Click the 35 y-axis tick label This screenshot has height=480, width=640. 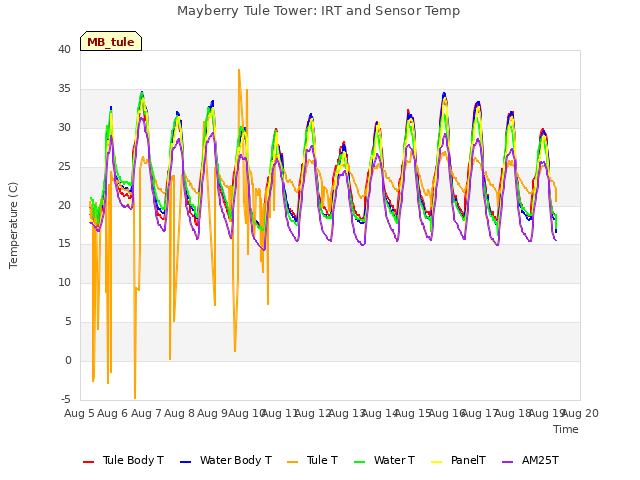click(x=64, y=89)
